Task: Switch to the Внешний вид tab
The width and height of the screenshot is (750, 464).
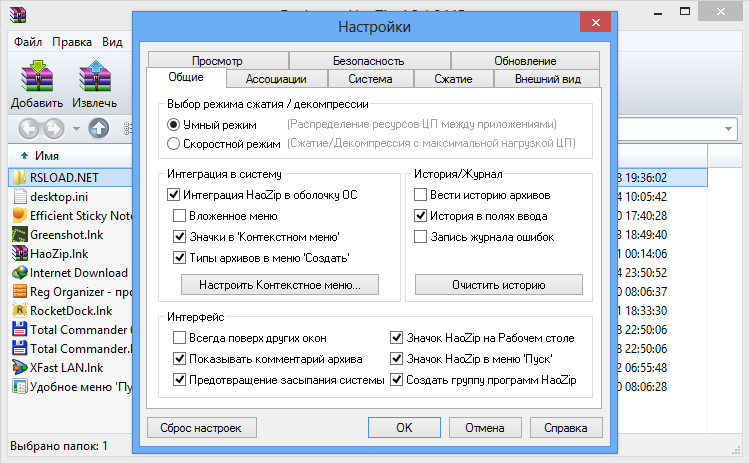Action: 548,79
